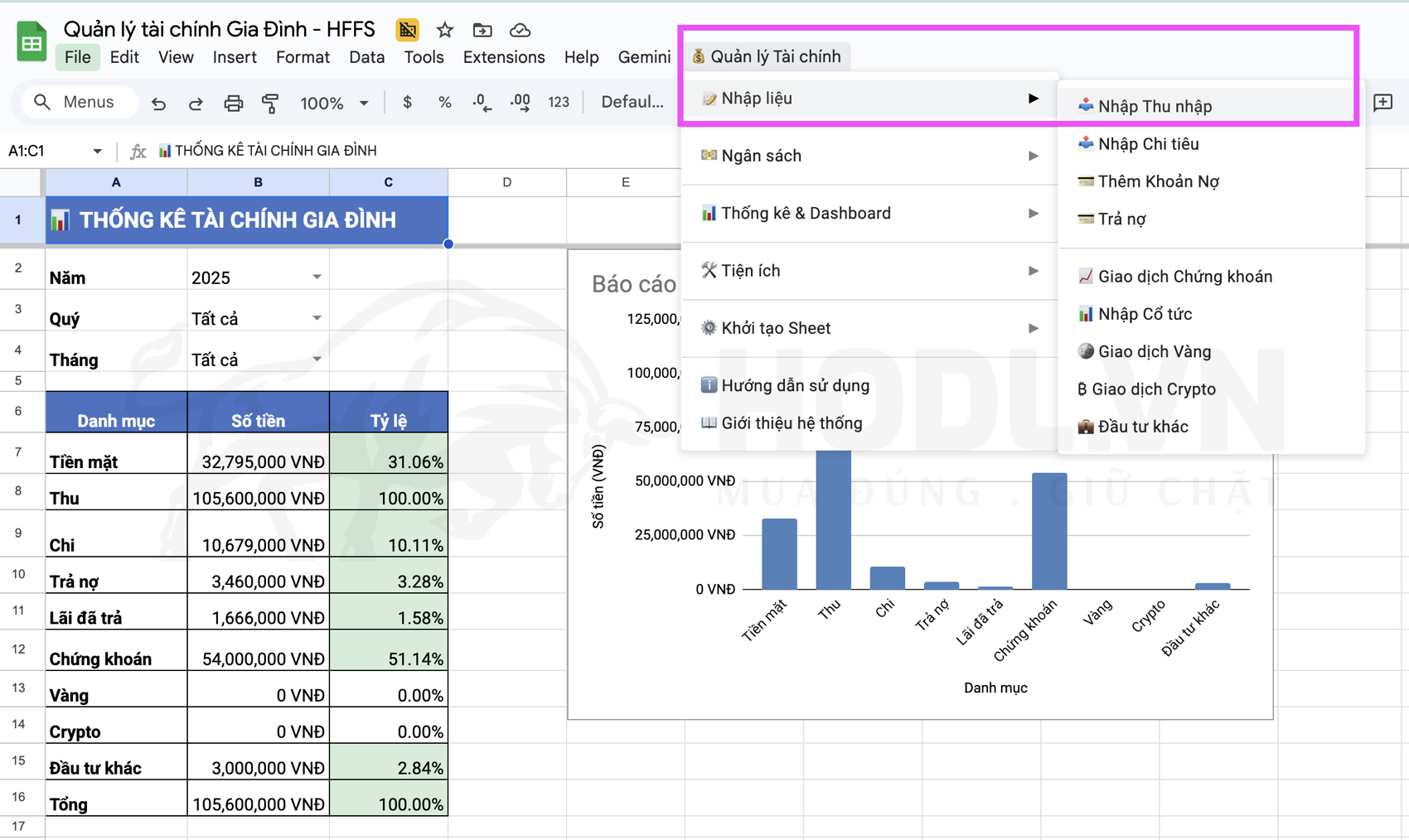Viewport: 1409px width, 840px height.
Task: Choose Giao dịch Chứng khoán option
Action: tap(1184, 277)
